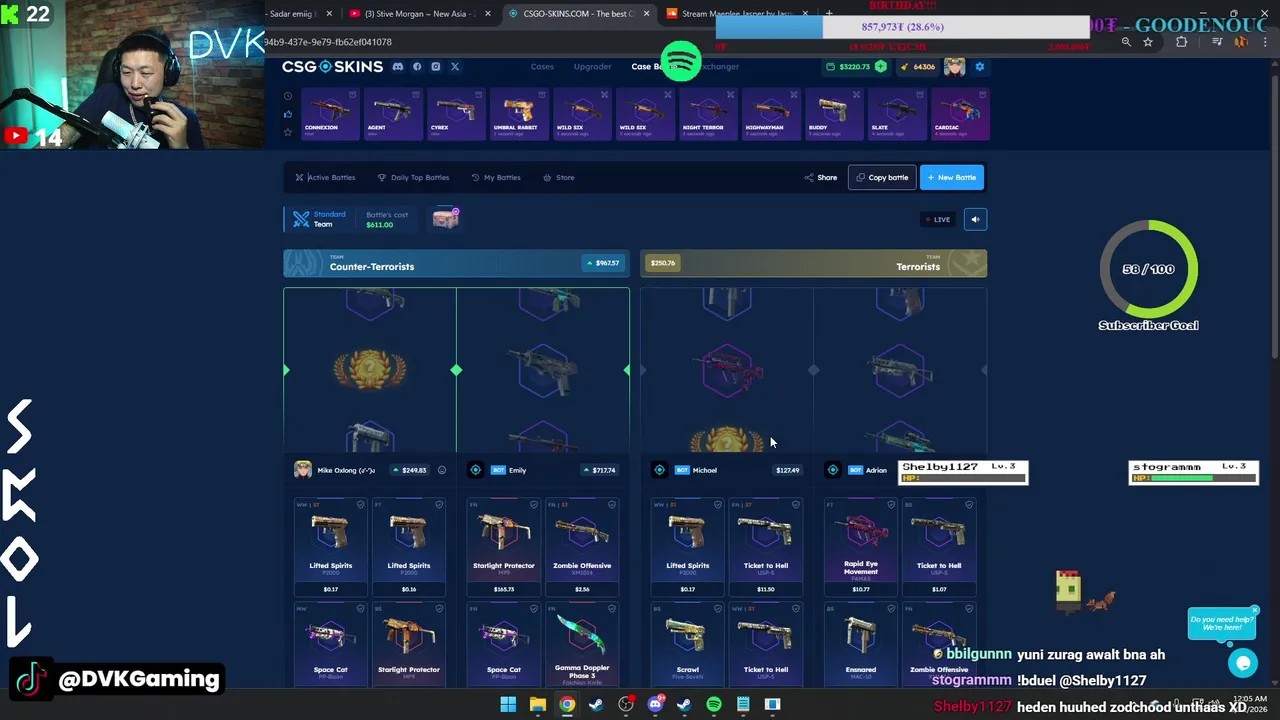Open Zombie Offensive $2.56 skin card

click(x=582, y=547)
